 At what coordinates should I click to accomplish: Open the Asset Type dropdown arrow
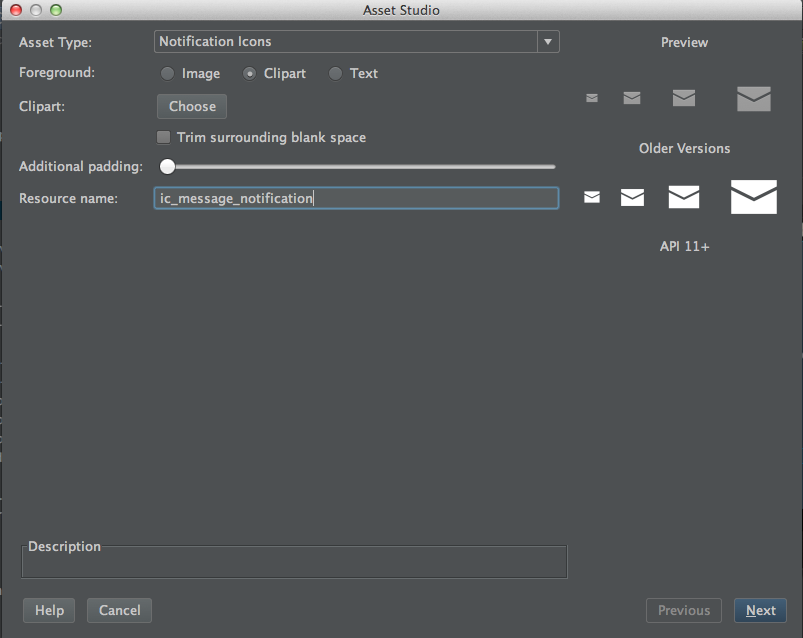coord(548,41)
